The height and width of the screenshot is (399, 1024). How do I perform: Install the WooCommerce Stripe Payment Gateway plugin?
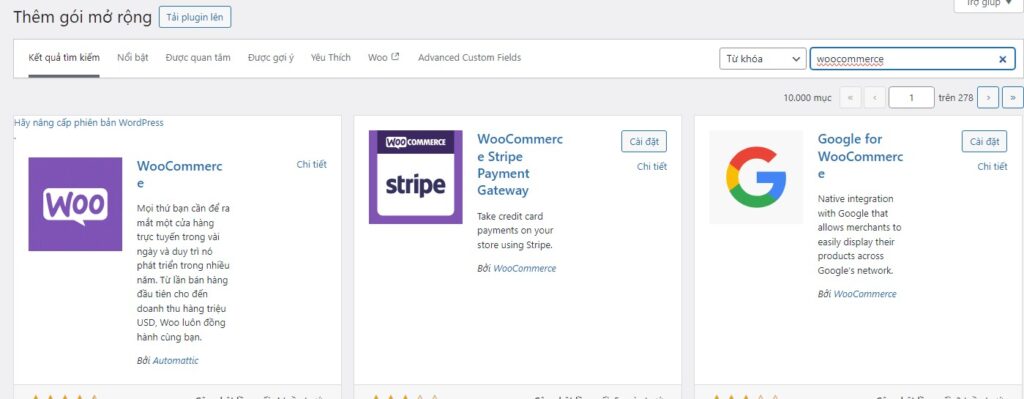pos(644,141)
